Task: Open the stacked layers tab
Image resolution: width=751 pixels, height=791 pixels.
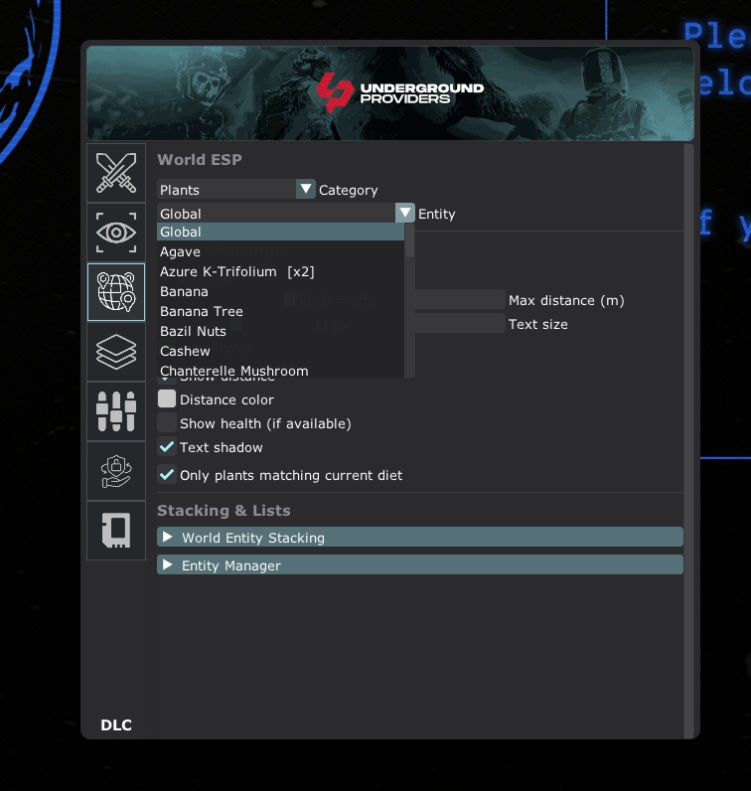Action: pyautogui.click(x=116, y=352)
